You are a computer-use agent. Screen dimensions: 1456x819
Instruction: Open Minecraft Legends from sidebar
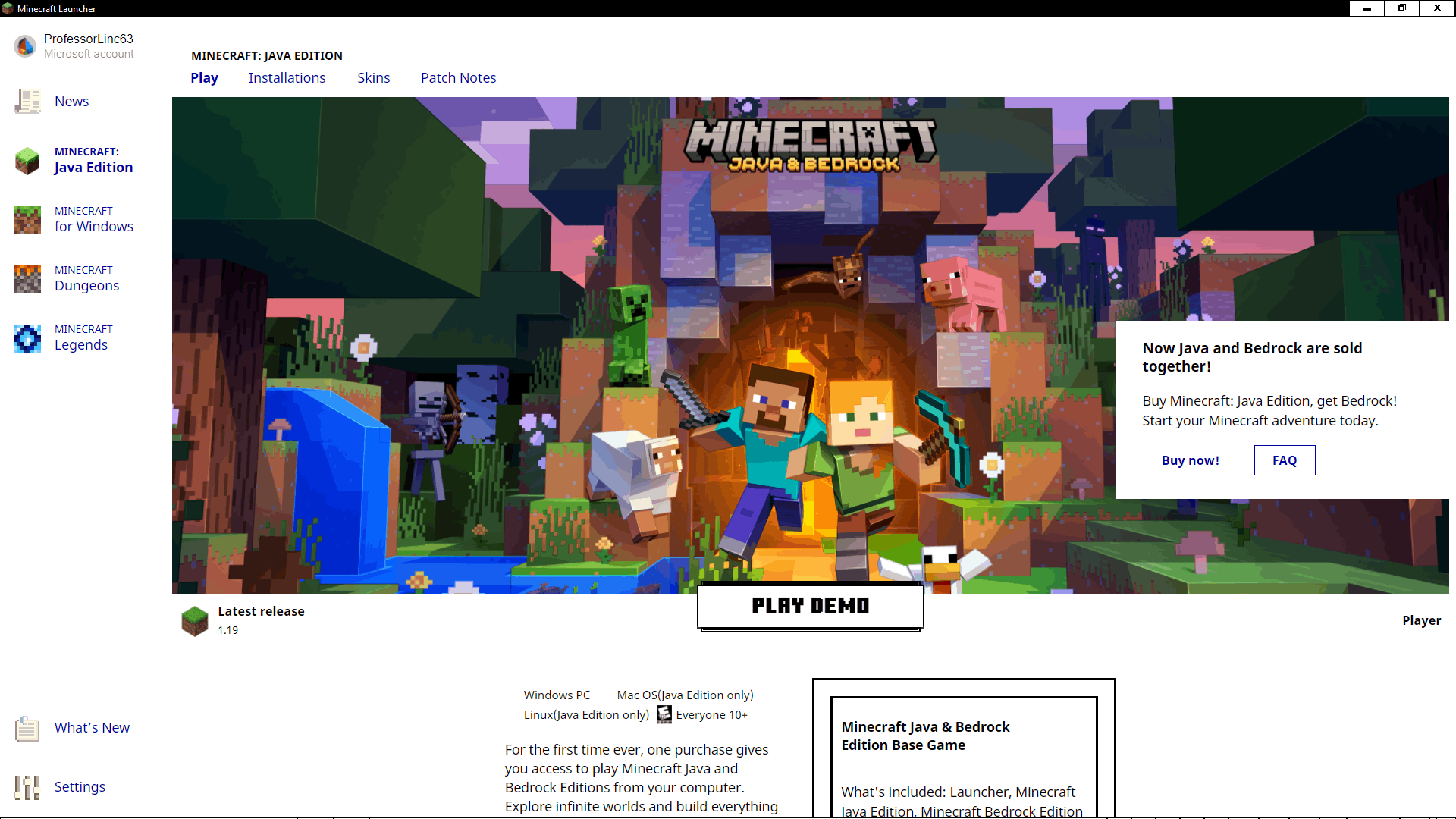pyautogui.click(x=82, y=337)
